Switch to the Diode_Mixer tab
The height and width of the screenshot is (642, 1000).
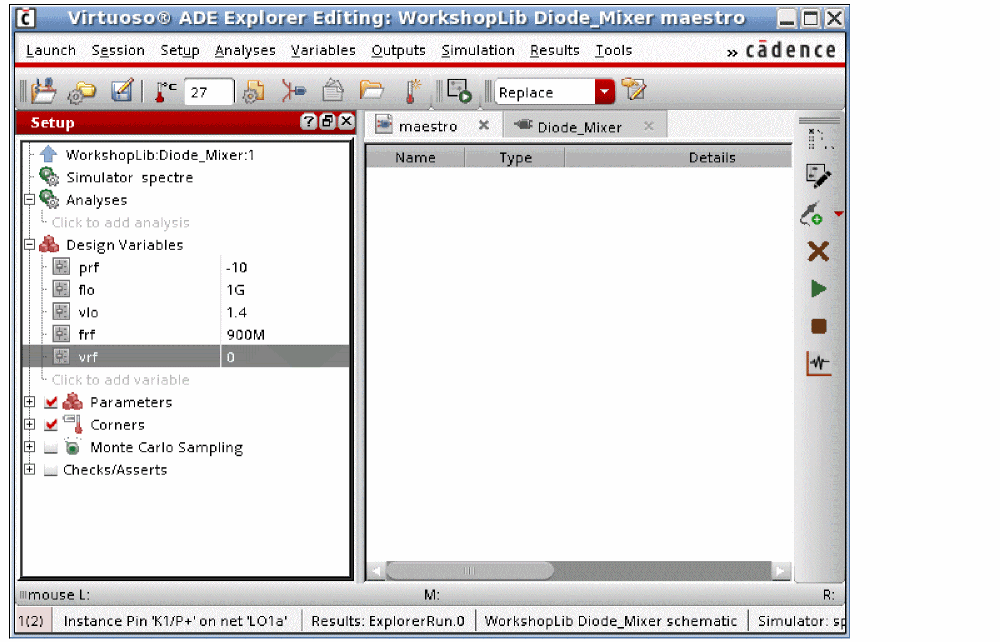pyautogui.click(x=579, y=127)
